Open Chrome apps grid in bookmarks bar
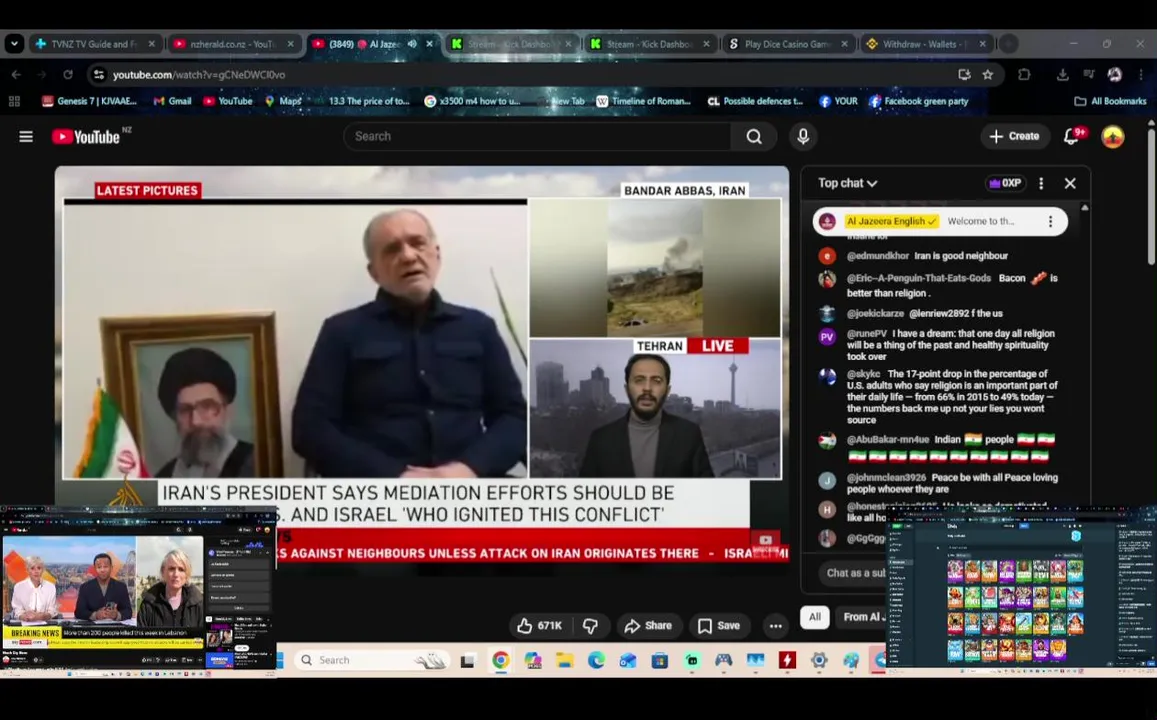 coord(14,101)
